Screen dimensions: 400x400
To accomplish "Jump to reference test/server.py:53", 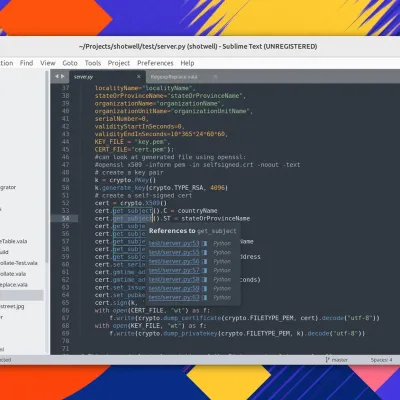I will (174, 244).
